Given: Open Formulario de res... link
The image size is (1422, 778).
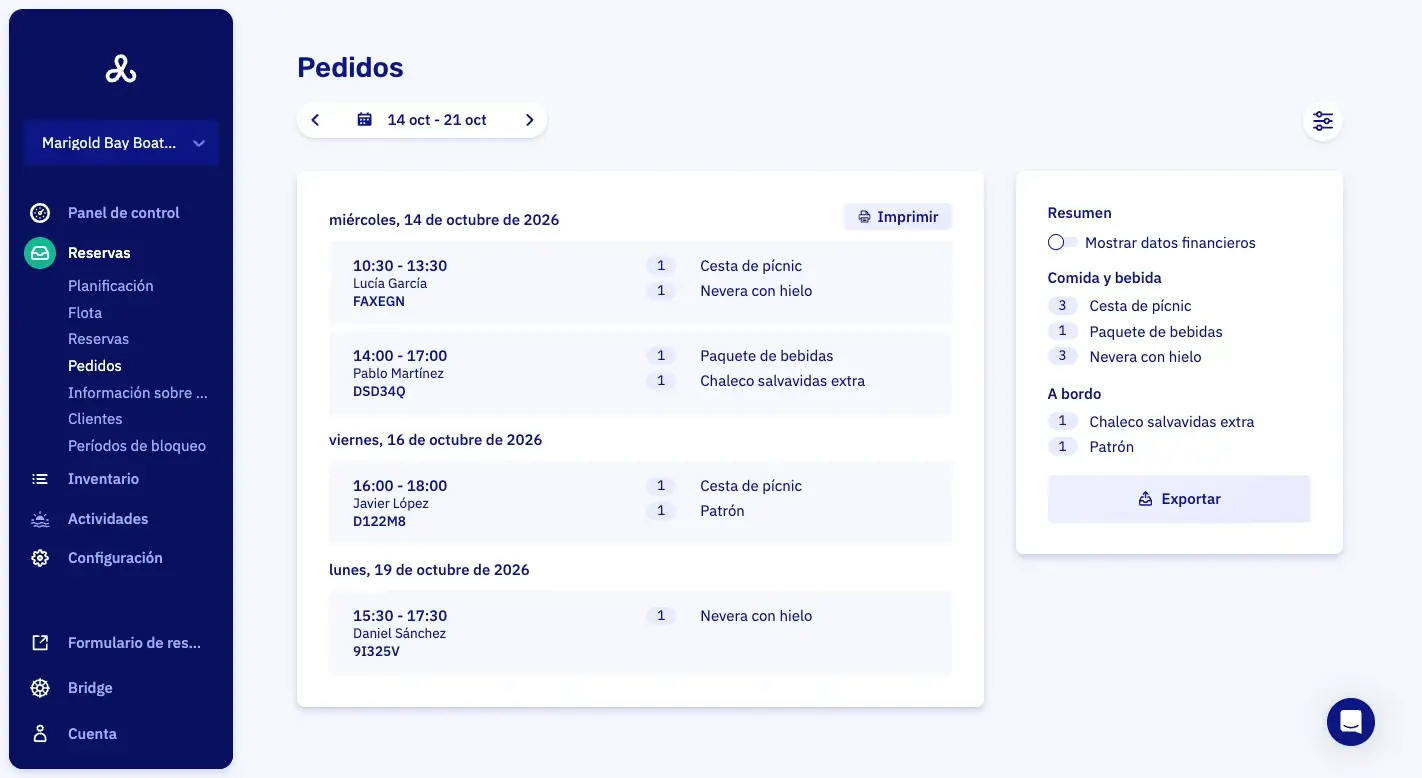Looking at the screenshot, I should click(x=134, y=643).
